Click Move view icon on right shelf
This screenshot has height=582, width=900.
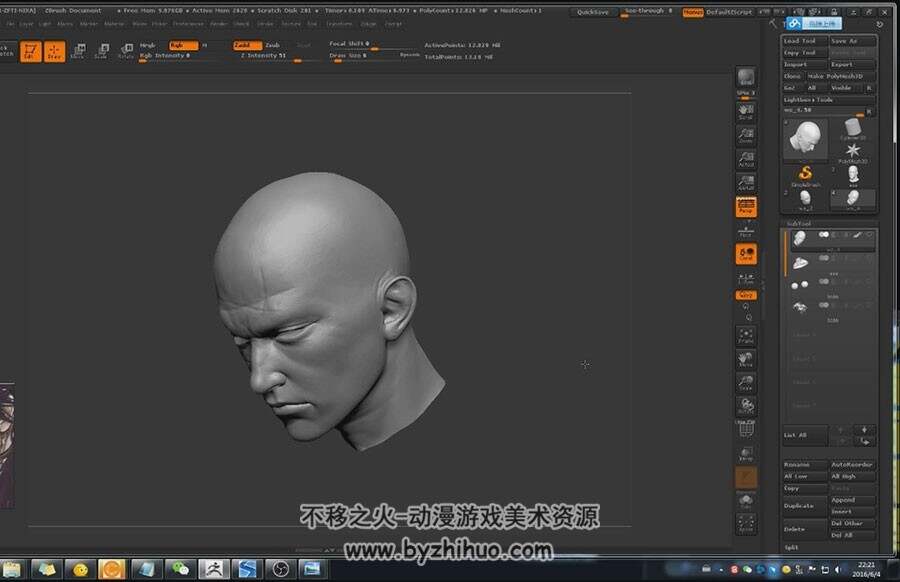tap(746, 360)
